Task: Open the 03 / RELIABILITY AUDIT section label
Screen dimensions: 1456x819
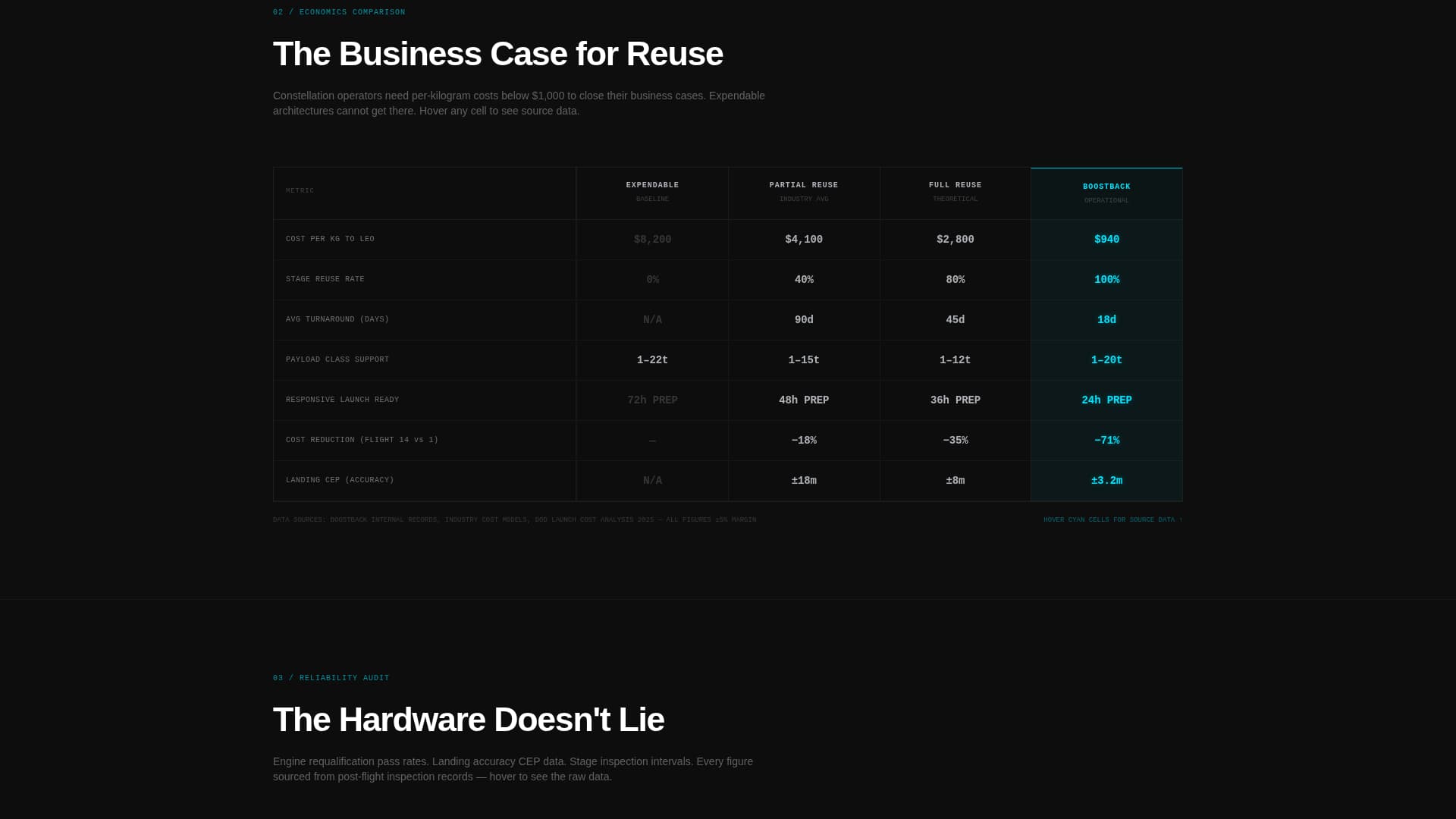Action: [331, 677]
